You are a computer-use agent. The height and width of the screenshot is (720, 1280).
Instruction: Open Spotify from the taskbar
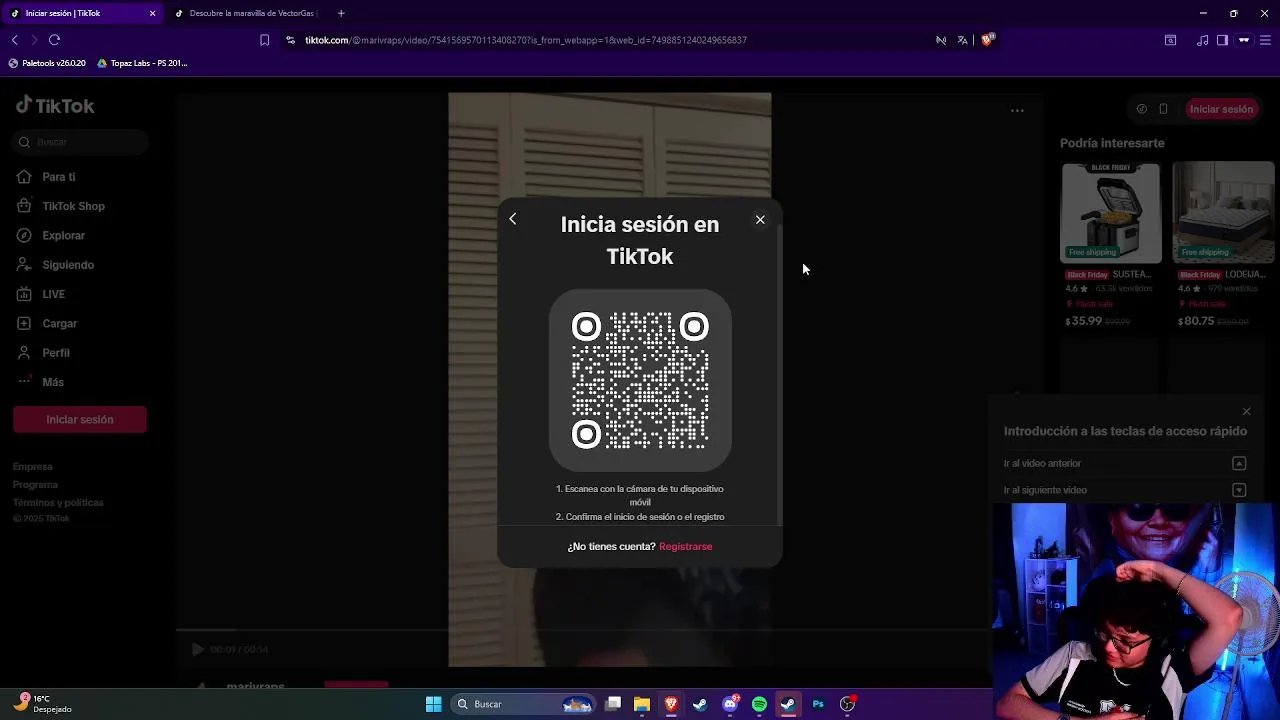point(759,704)
